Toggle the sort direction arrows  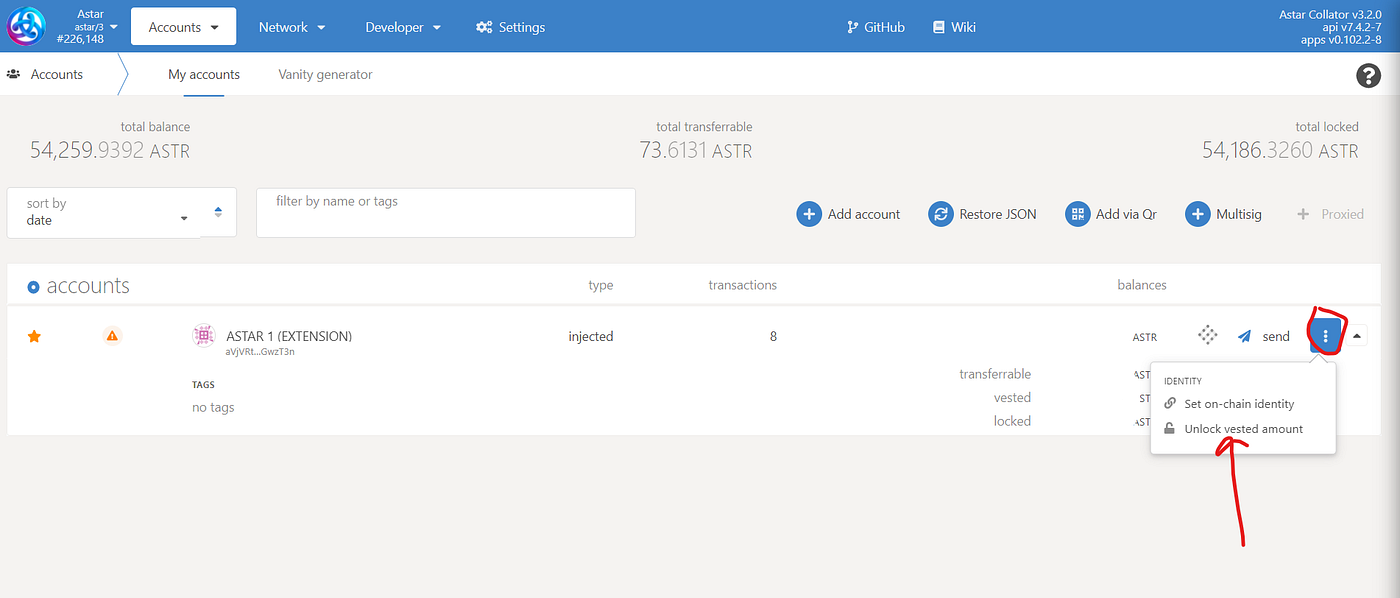[x=219, y=212]
